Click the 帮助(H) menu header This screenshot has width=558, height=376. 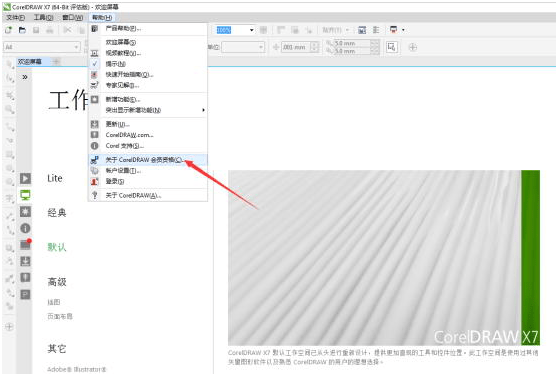pyautogui.click(x=102, y=17)
